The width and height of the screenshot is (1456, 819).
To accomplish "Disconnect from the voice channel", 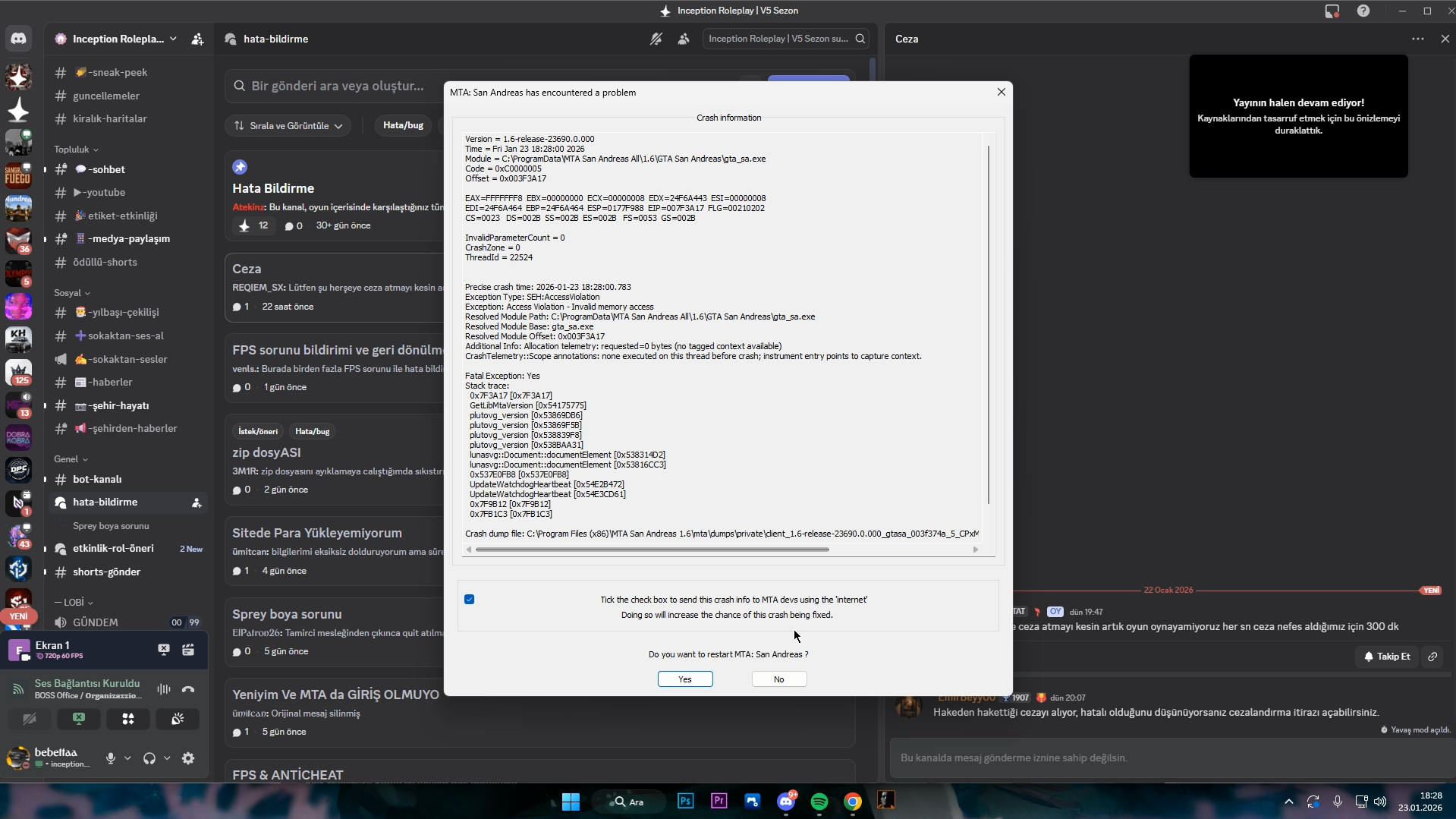I will pyautogui.click(x=188, y=689).
